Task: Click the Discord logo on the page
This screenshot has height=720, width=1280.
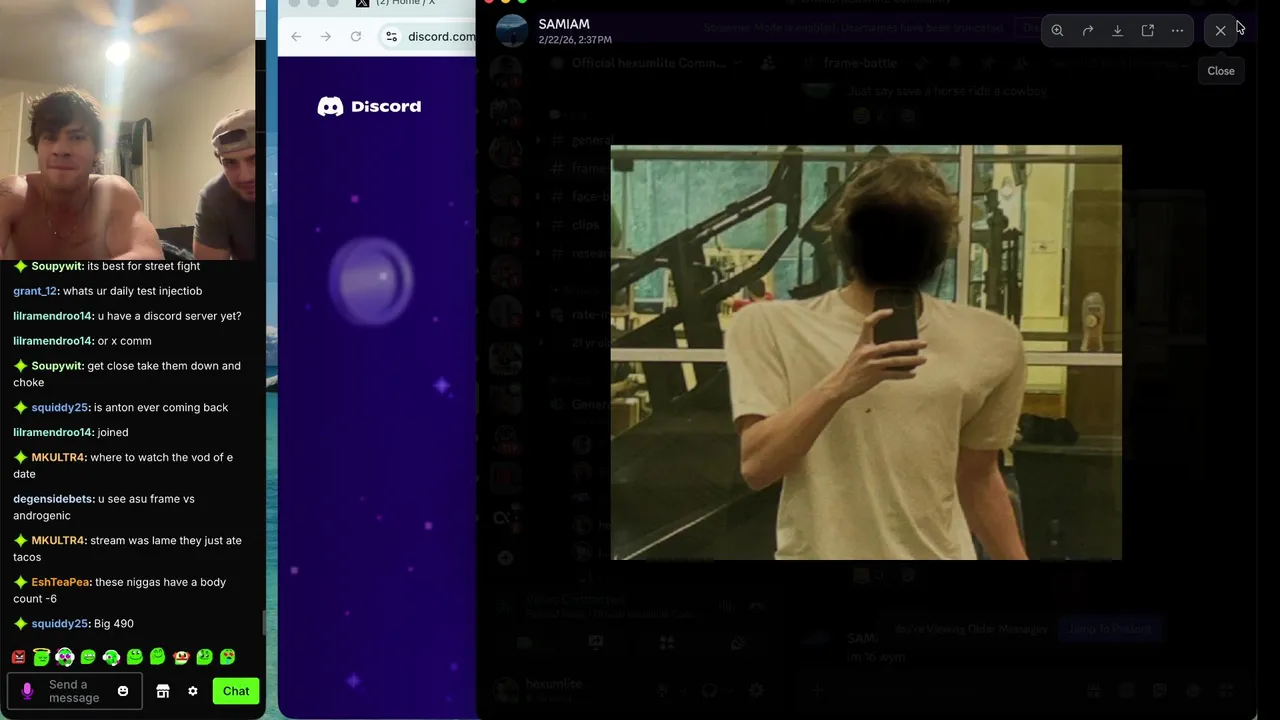Action: [x=369, y=106]
